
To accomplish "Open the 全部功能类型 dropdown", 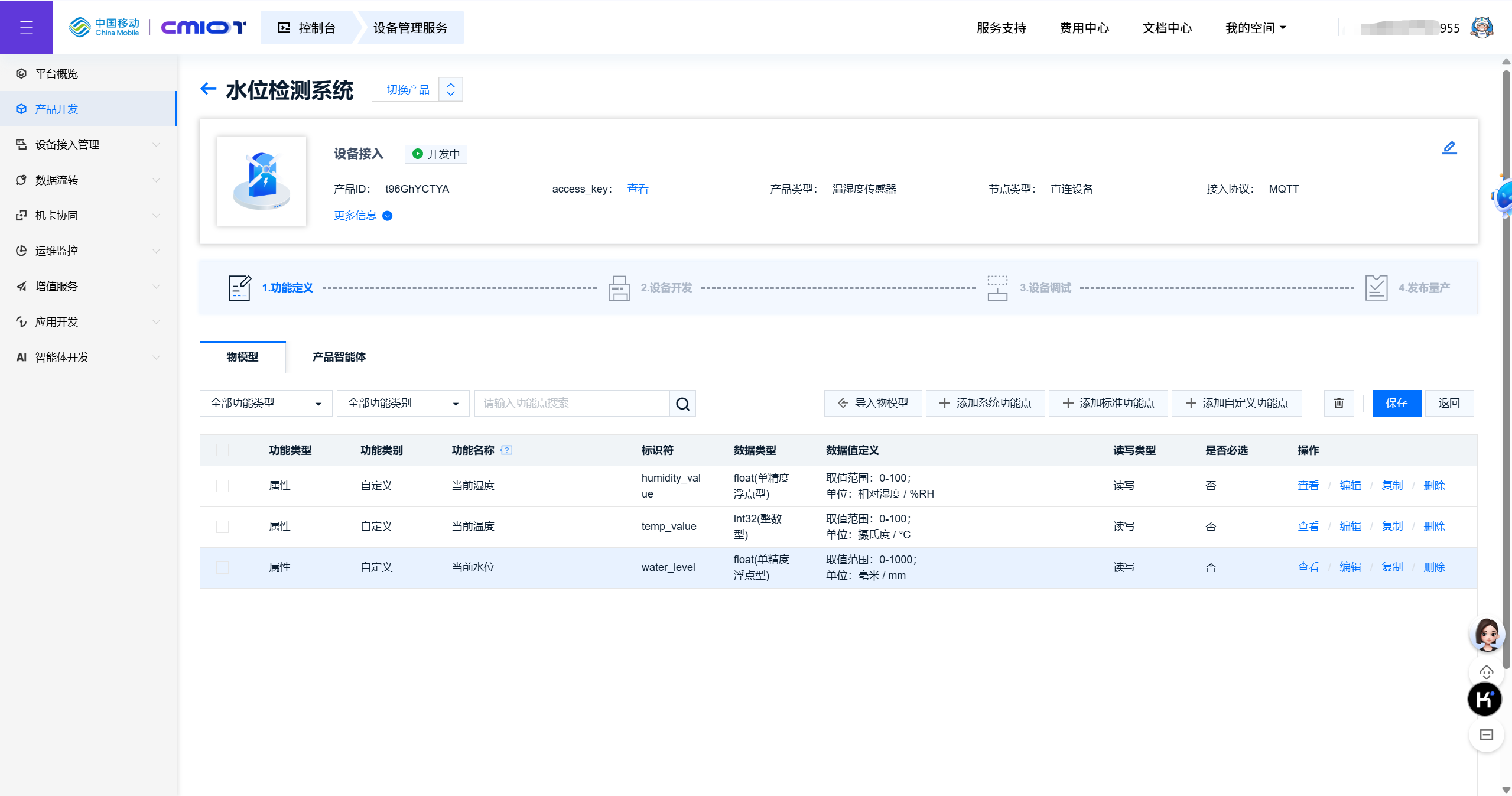I will [x=265, y=402].
